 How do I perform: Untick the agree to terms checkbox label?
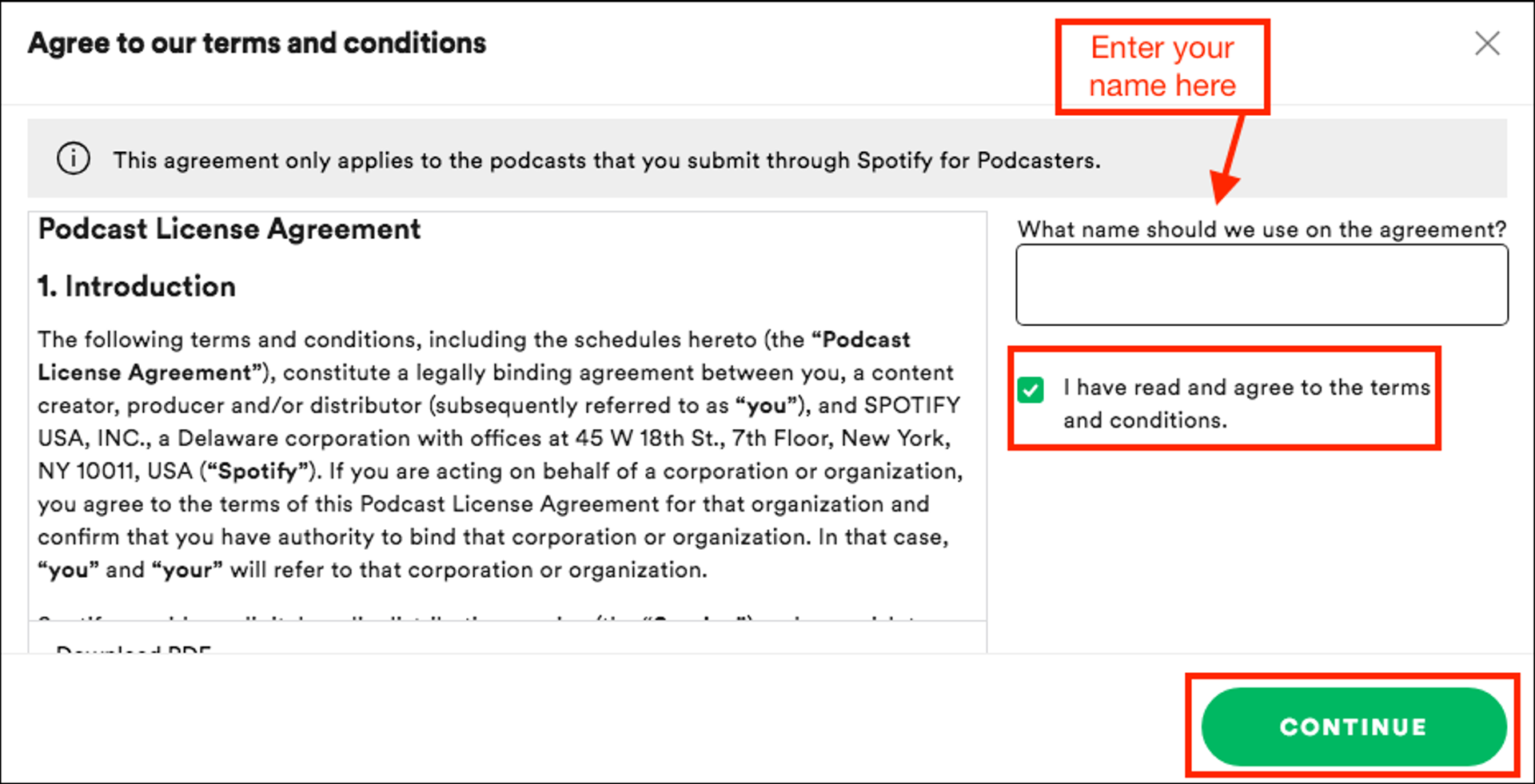click(1246, 404)
